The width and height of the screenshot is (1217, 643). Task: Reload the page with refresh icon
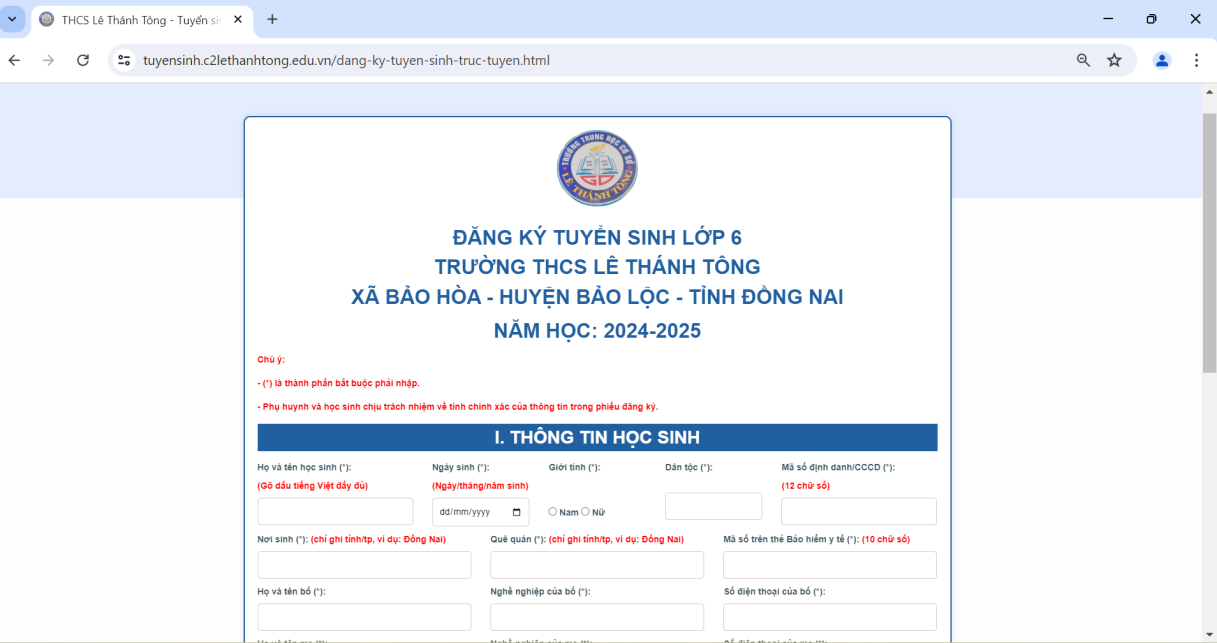[x=83, y=60]
